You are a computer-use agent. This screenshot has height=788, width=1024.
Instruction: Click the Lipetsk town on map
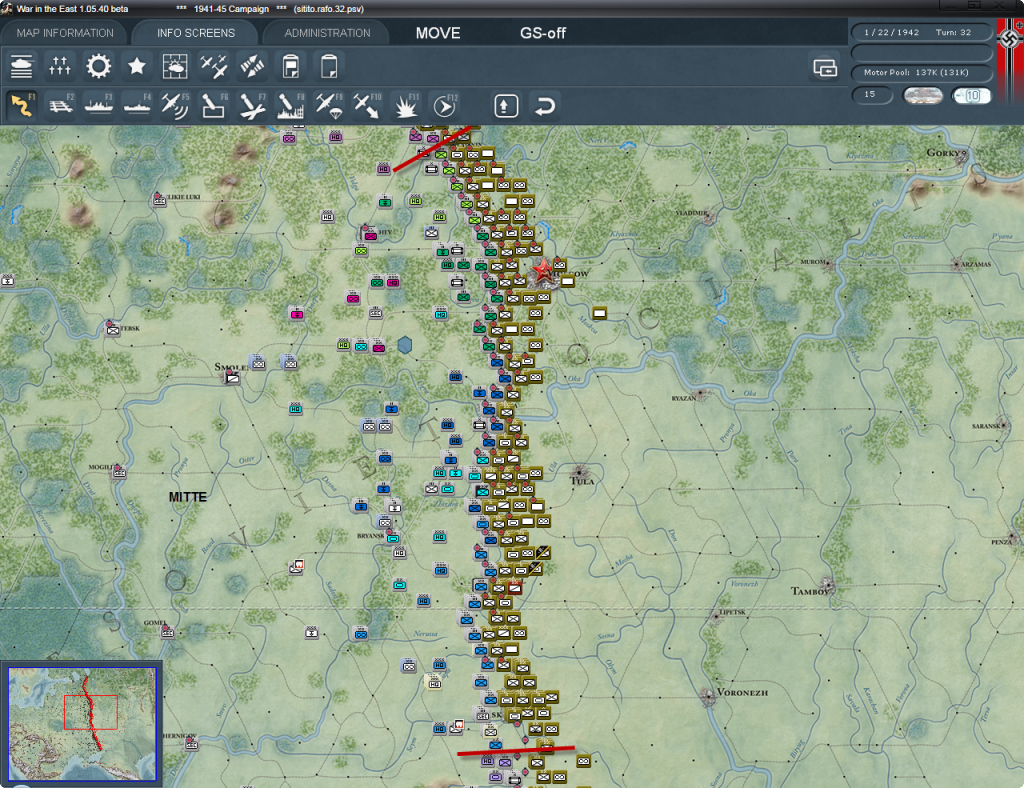coord(716,615)
